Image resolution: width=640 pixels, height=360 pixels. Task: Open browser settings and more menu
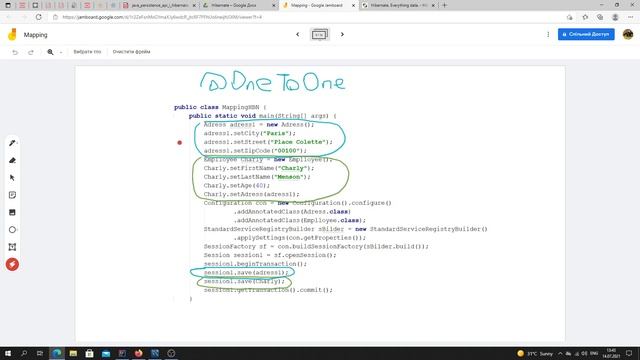pos(630,17)
